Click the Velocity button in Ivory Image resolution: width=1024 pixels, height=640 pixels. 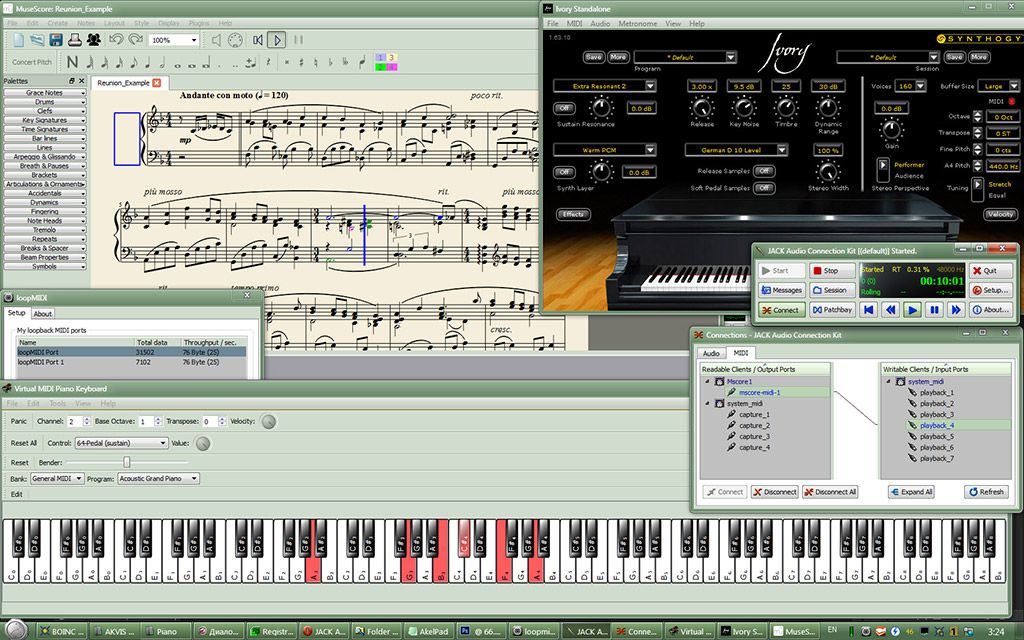click(1000, 214)
